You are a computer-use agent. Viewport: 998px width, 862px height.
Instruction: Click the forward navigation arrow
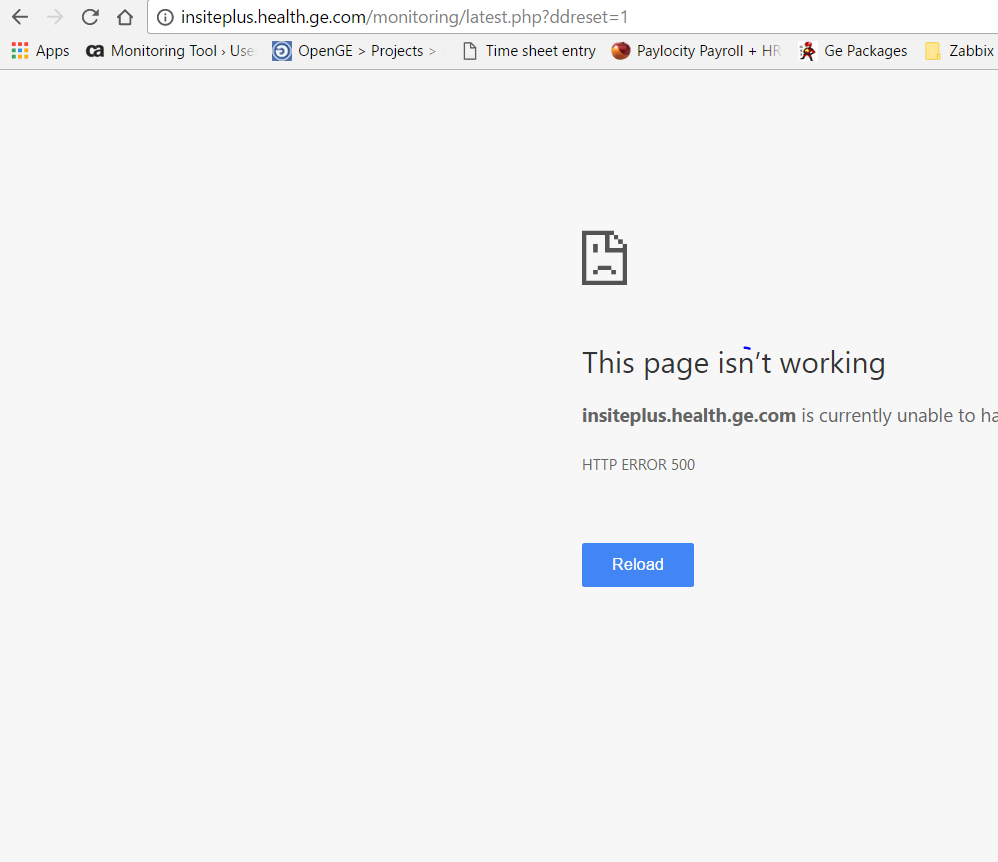(x=55, y=17)
